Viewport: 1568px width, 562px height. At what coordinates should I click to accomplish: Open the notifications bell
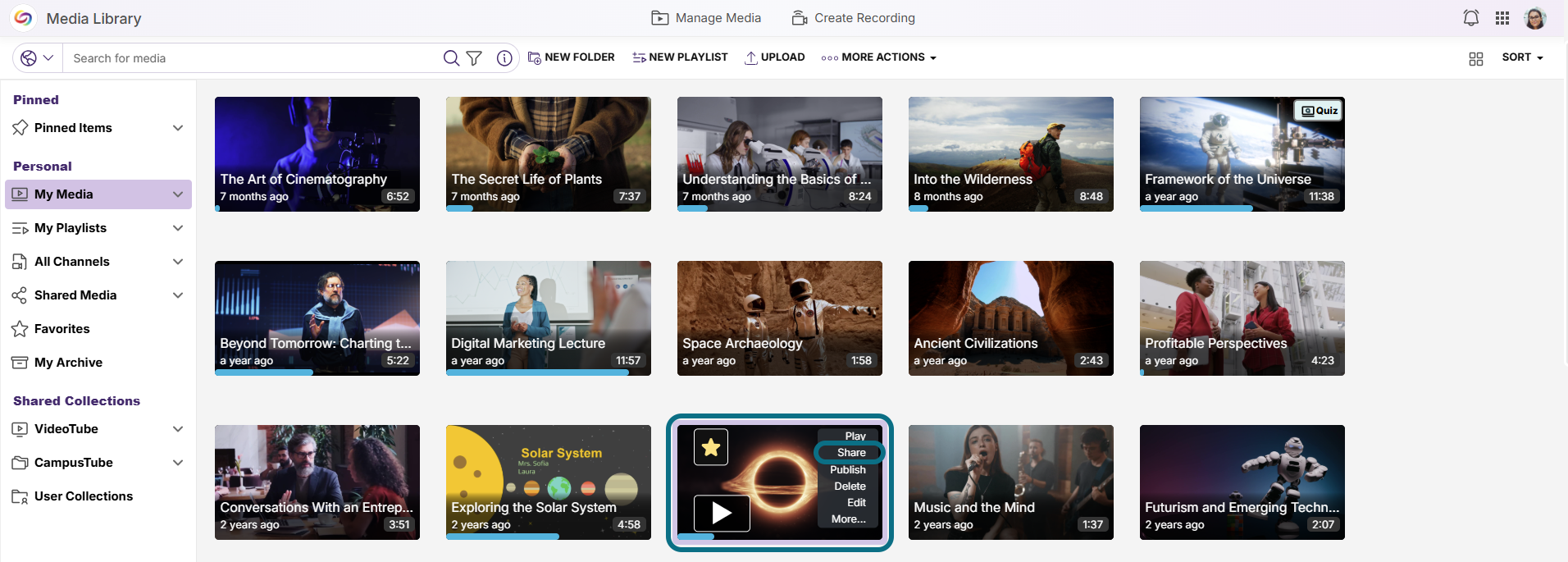coord(1471,18)
